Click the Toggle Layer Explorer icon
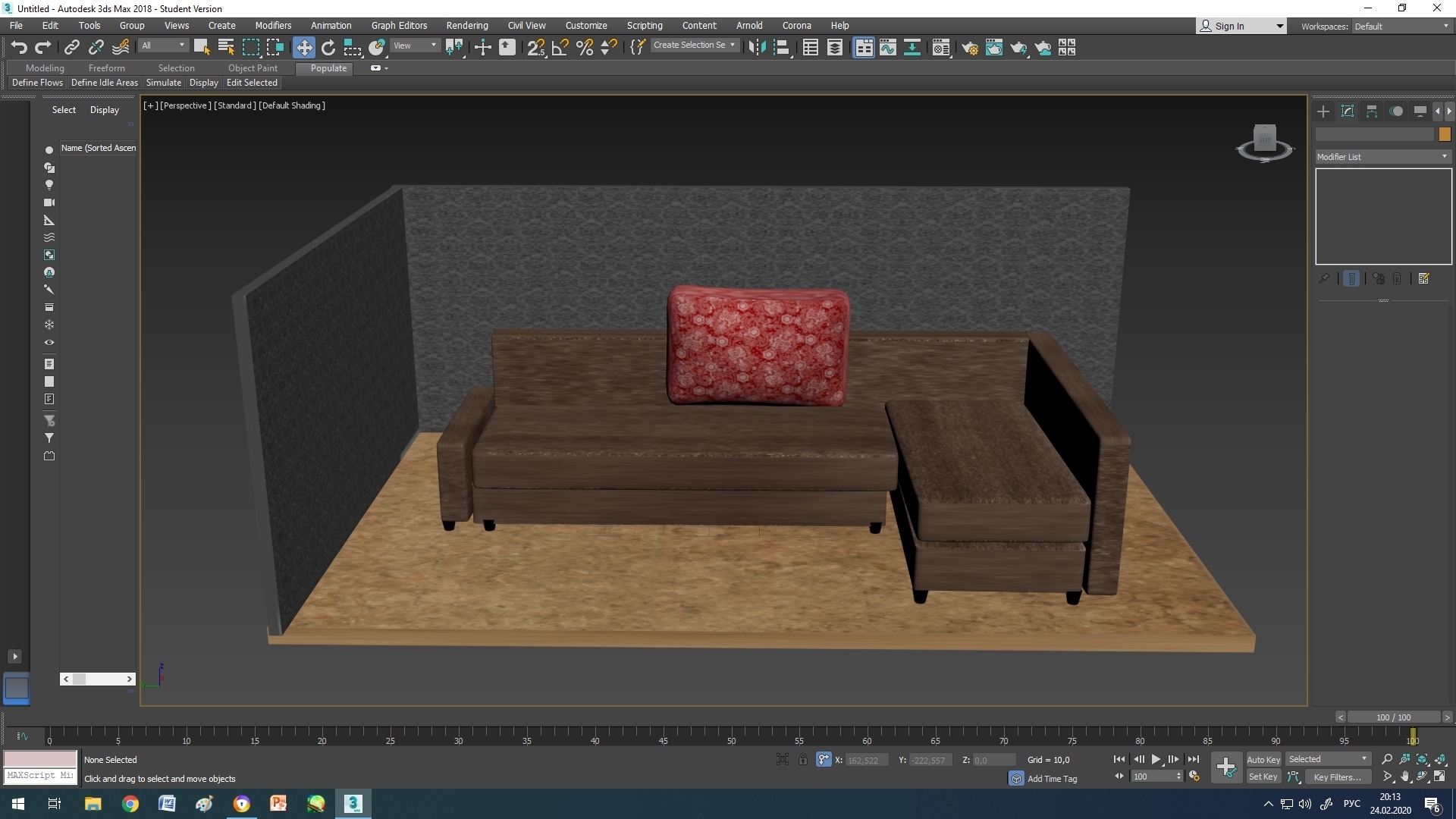 tap(834, 48)
